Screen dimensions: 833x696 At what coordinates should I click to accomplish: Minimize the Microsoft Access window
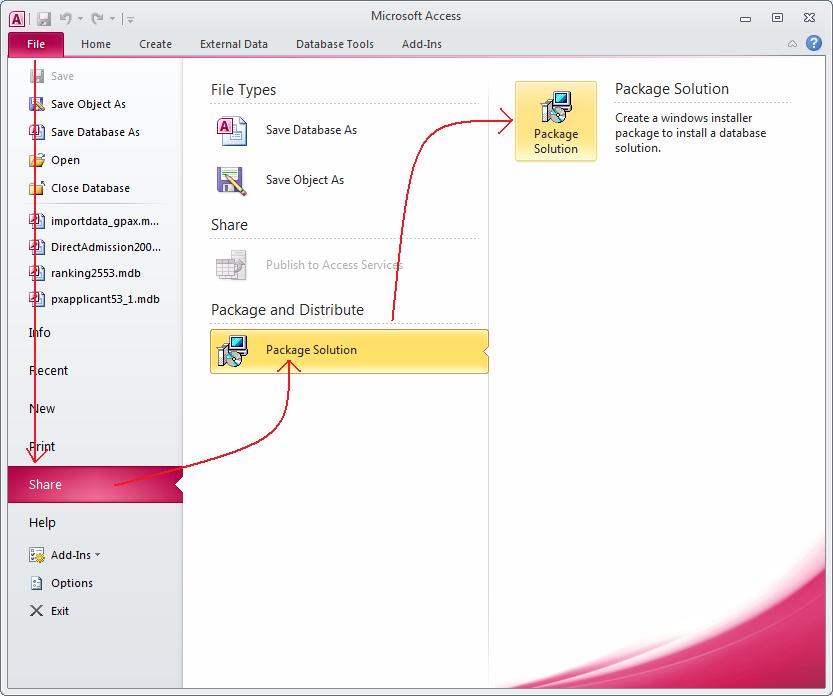click(745, 18)
